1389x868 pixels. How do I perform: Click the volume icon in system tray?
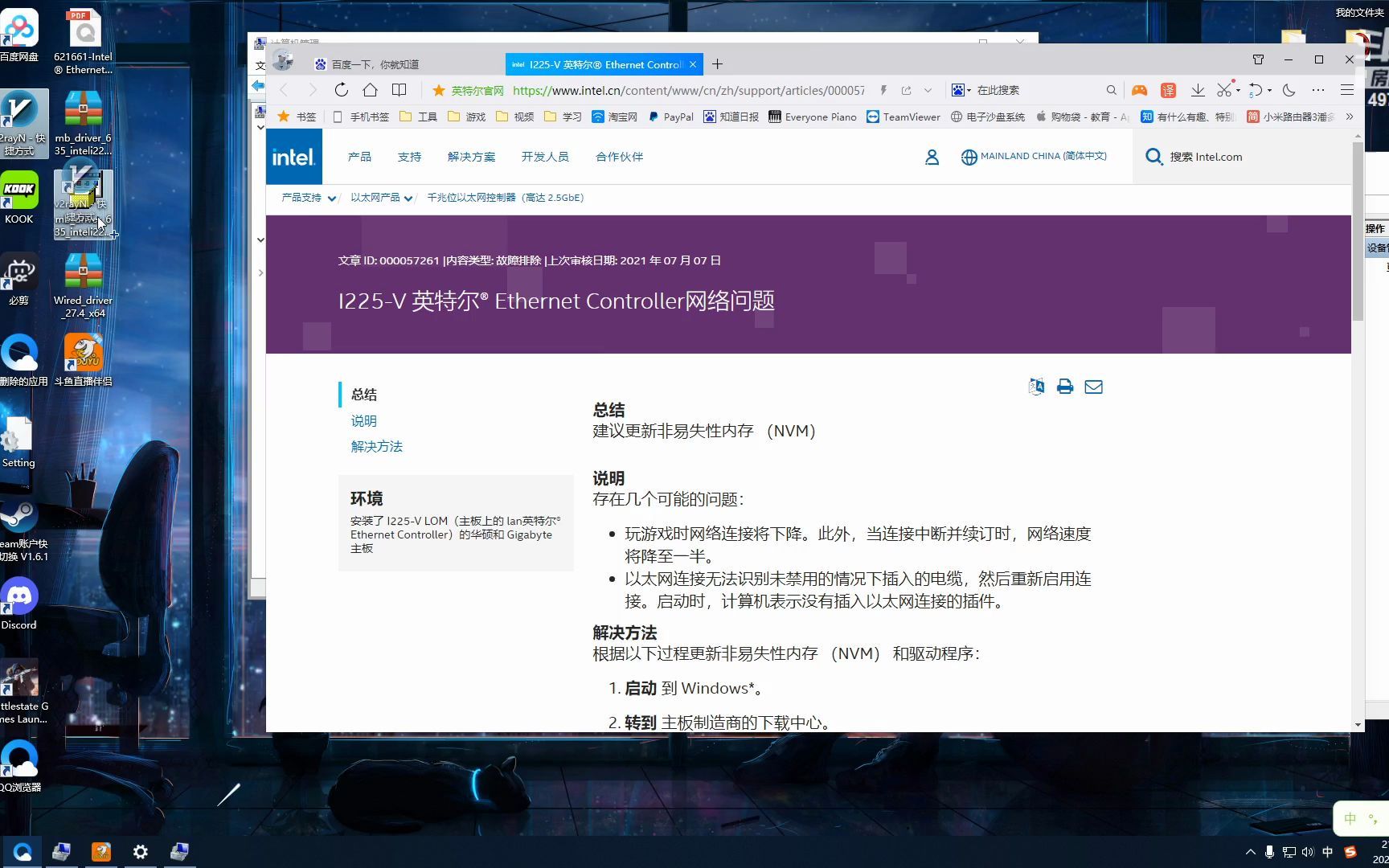(1308, 852)
